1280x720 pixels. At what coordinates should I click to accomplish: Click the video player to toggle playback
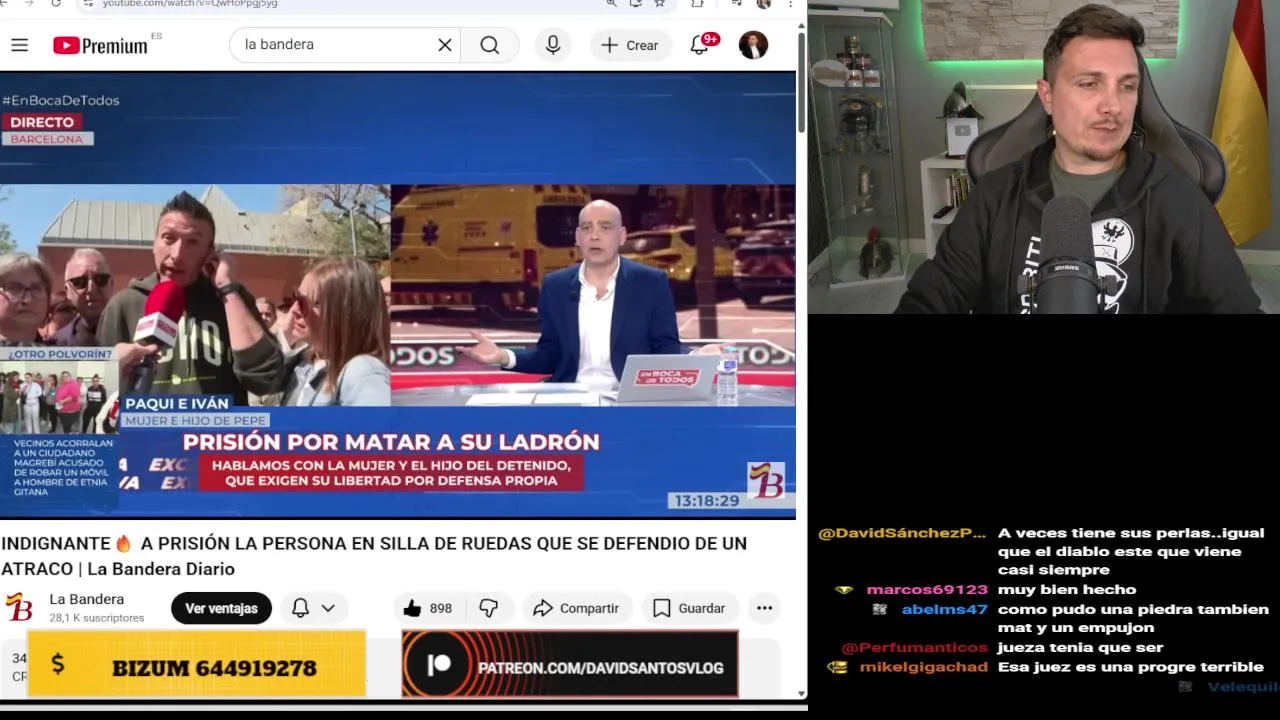(x=398, y=295)
